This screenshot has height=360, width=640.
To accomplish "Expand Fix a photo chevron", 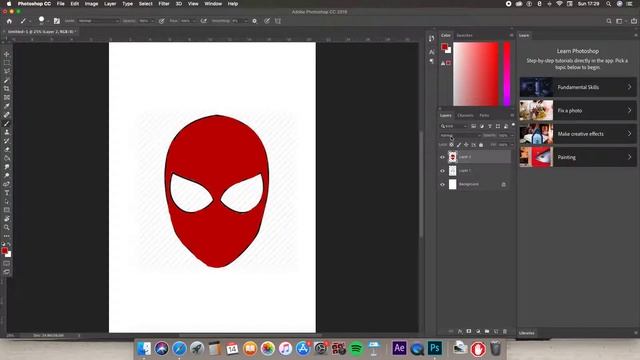I will tap(629, 110).
